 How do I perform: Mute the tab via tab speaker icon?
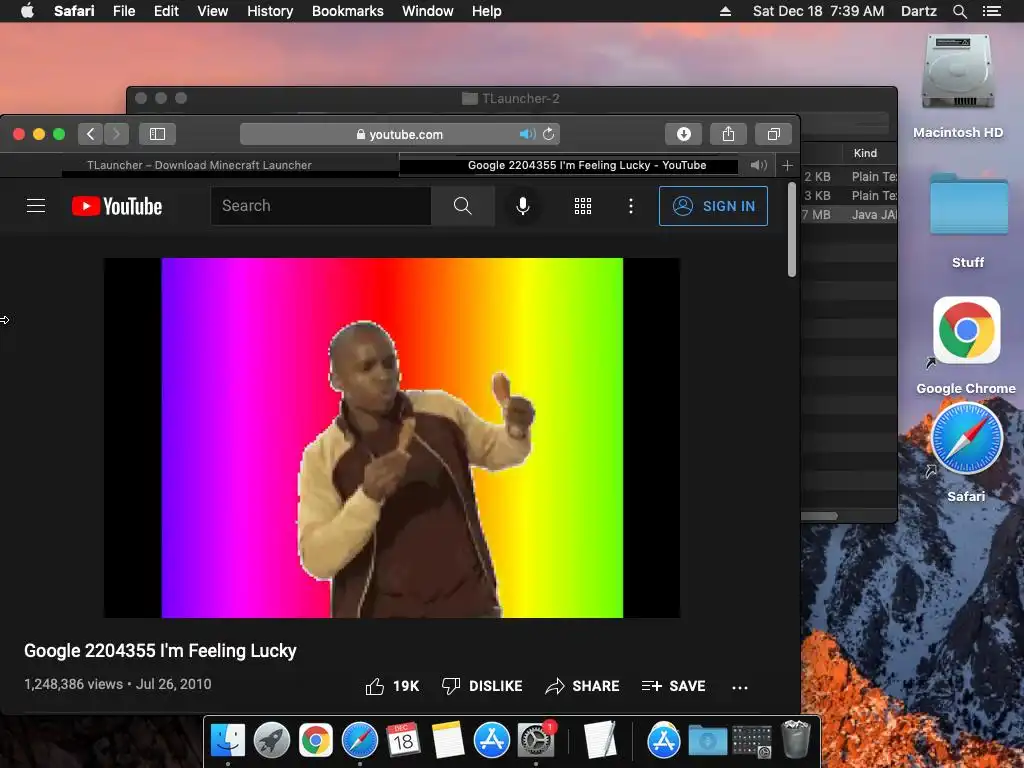coord(758,165)
